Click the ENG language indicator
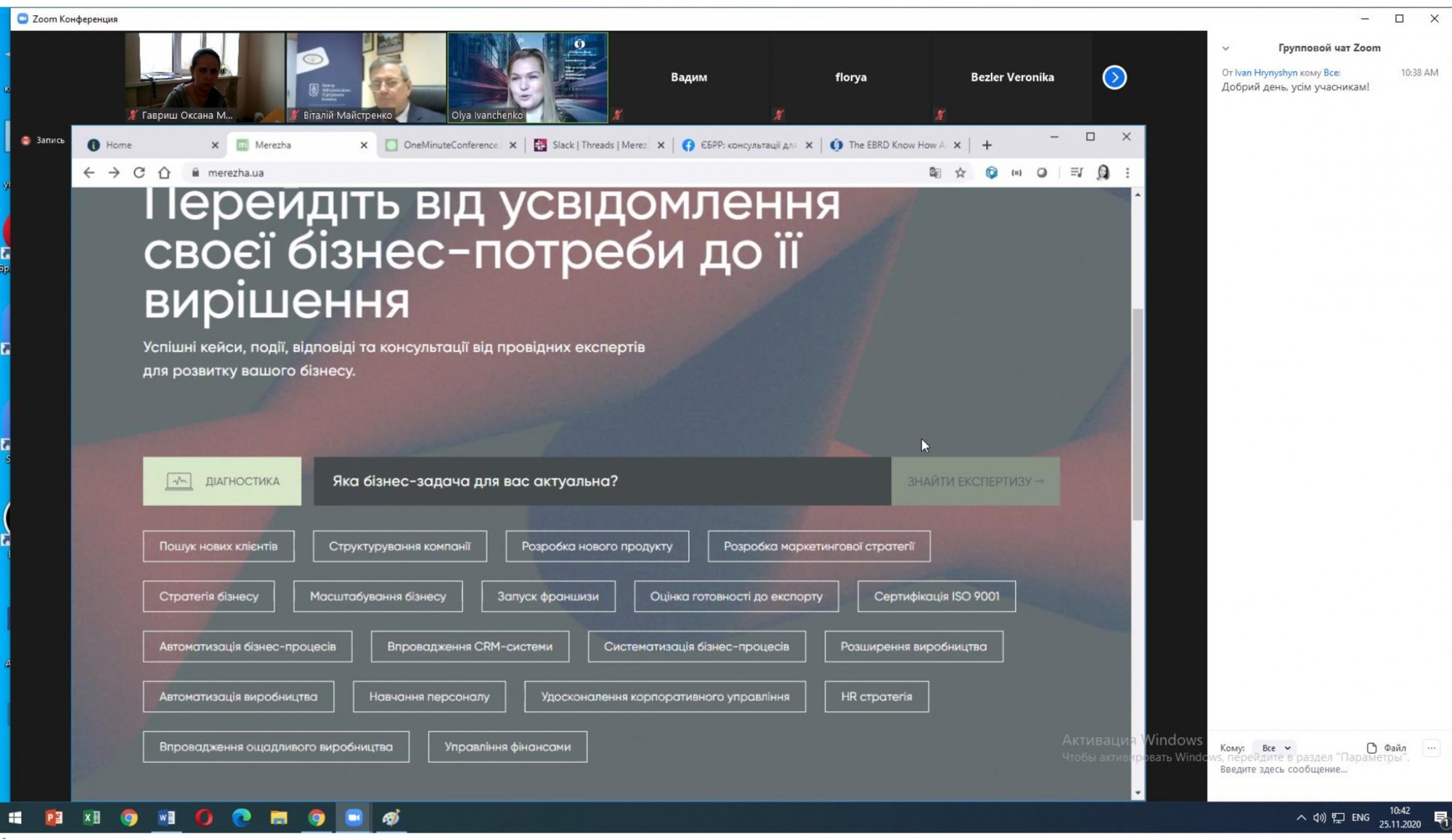Image resolution: width=1452 pixels, height=840 pixels. pyautogui.click(x=1361, y=817)
